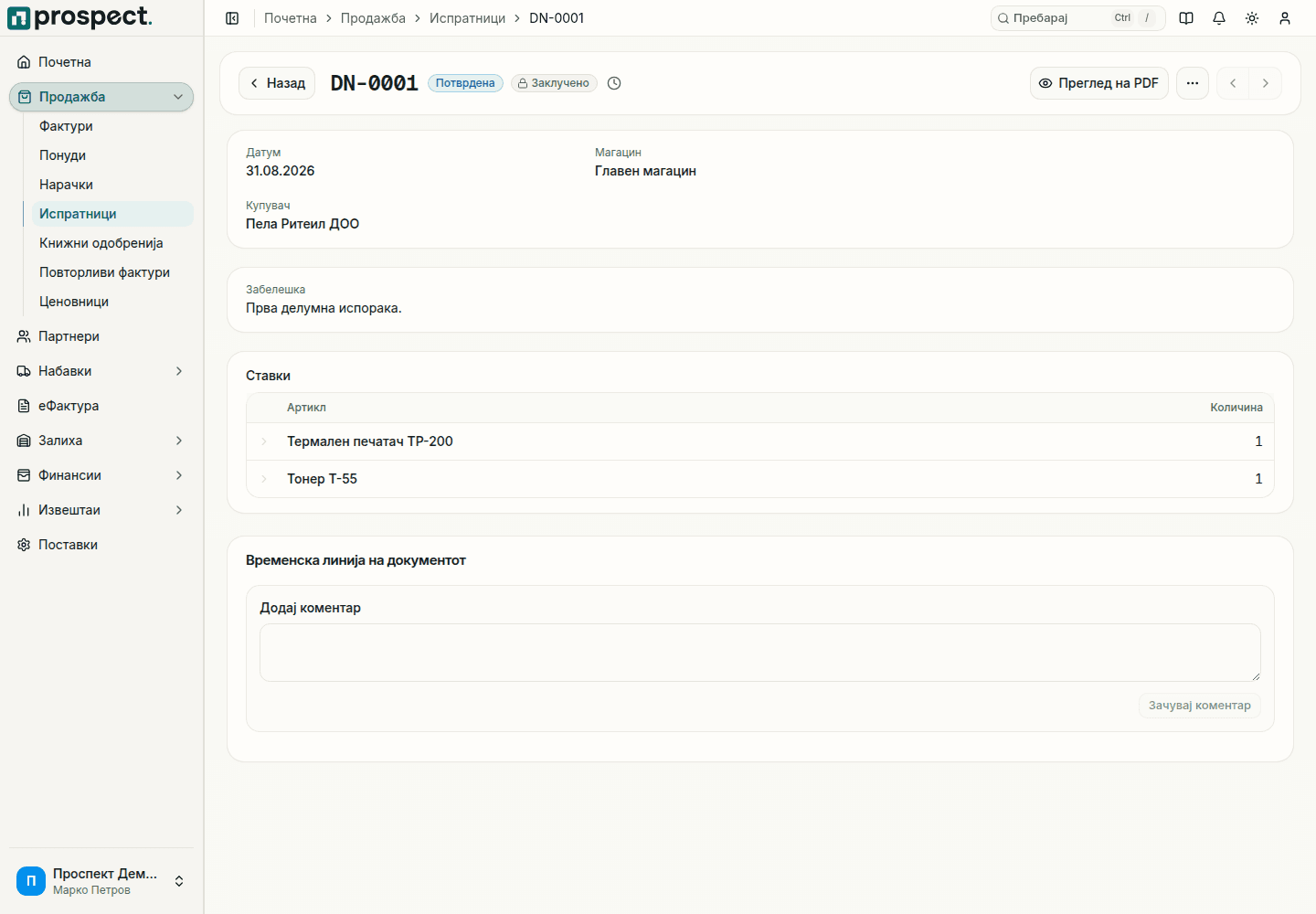The height and width of the screenshot is (914, 1316).
Task: Click Зачувај коментар button
Action: [x=1199, y=706]
